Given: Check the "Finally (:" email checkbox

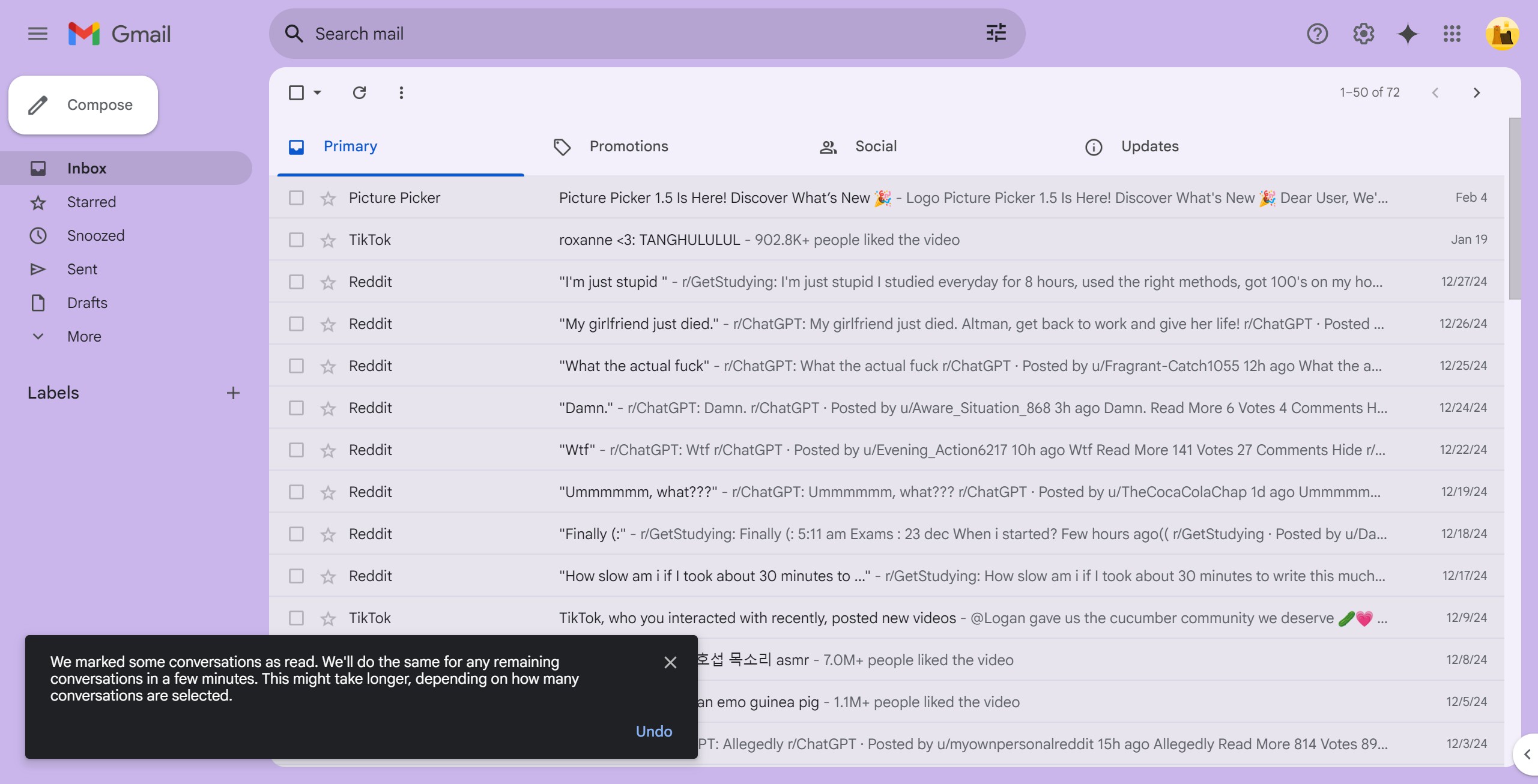Looking at the screenshot, I should pyautogui.click(x=296, y=534).
